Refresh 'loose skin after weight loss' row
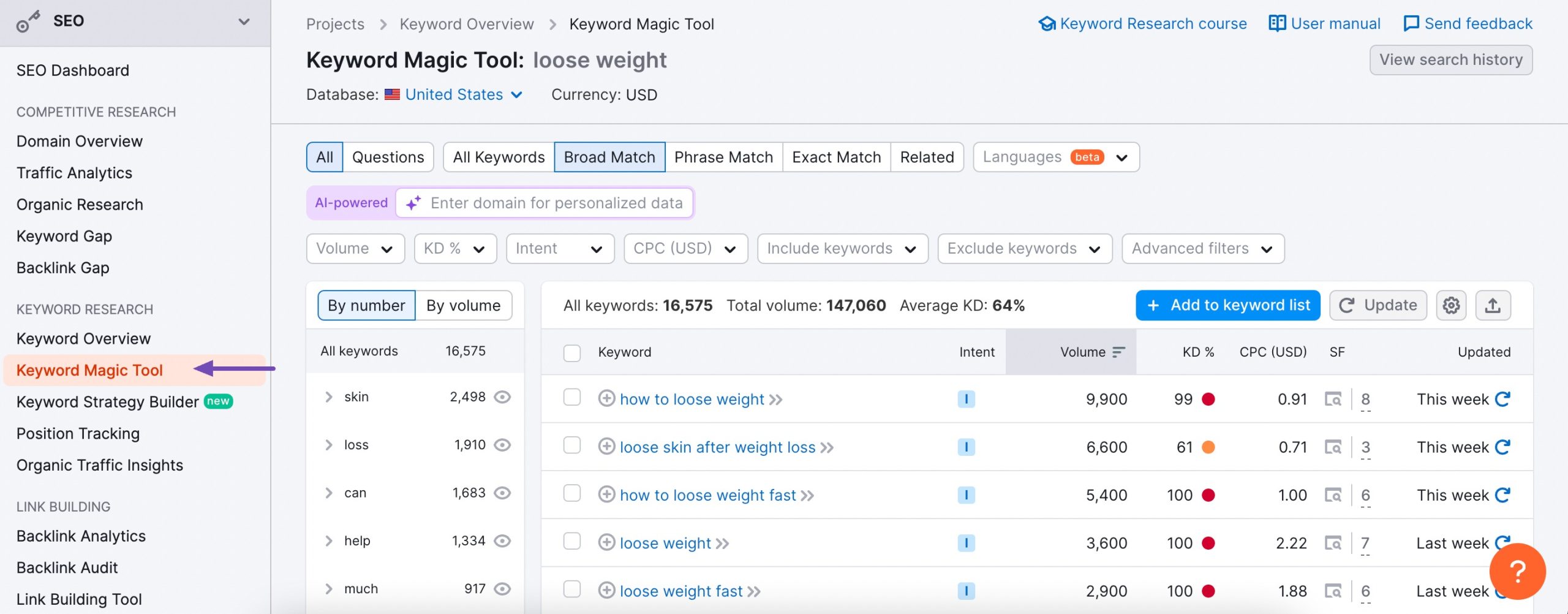Viewport: 1568px width, 614px height. coord(1502,447)
